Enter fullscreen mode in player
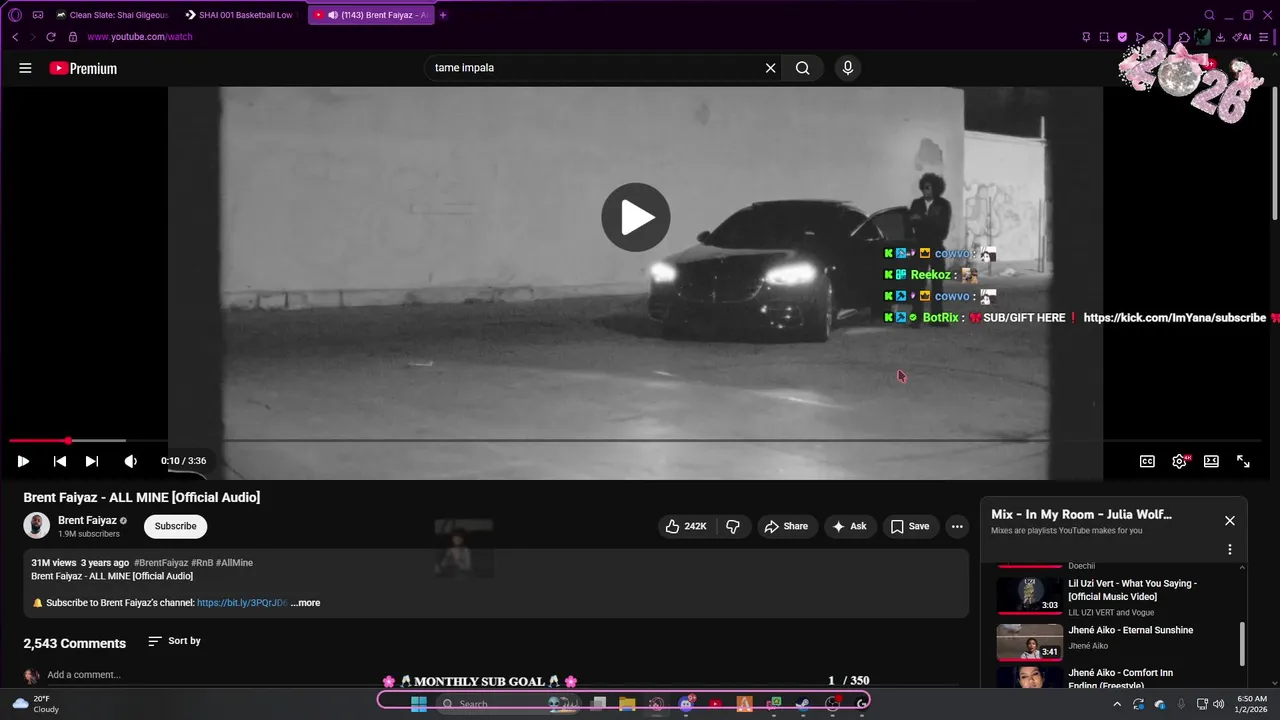Image resolution: width=1280 pixels, height=720 pixels. tap(1243, 461)
